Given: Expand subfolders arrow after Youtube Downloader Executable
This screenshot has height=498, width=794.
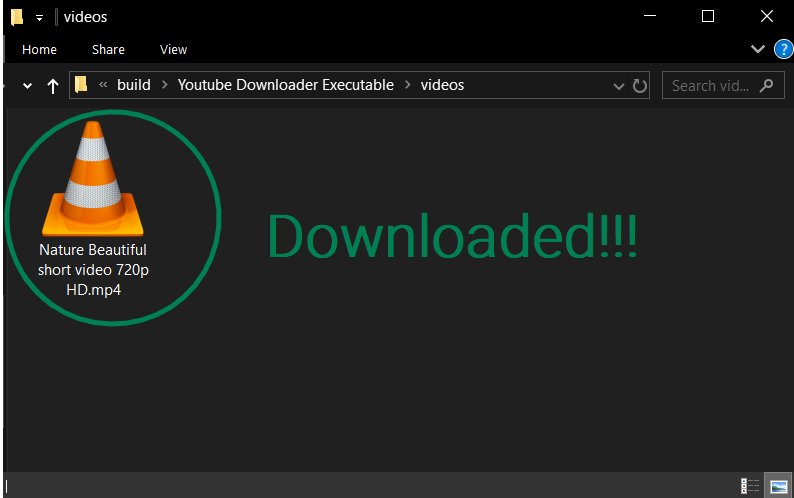Looking at the screenshot, I should [407, 85].
